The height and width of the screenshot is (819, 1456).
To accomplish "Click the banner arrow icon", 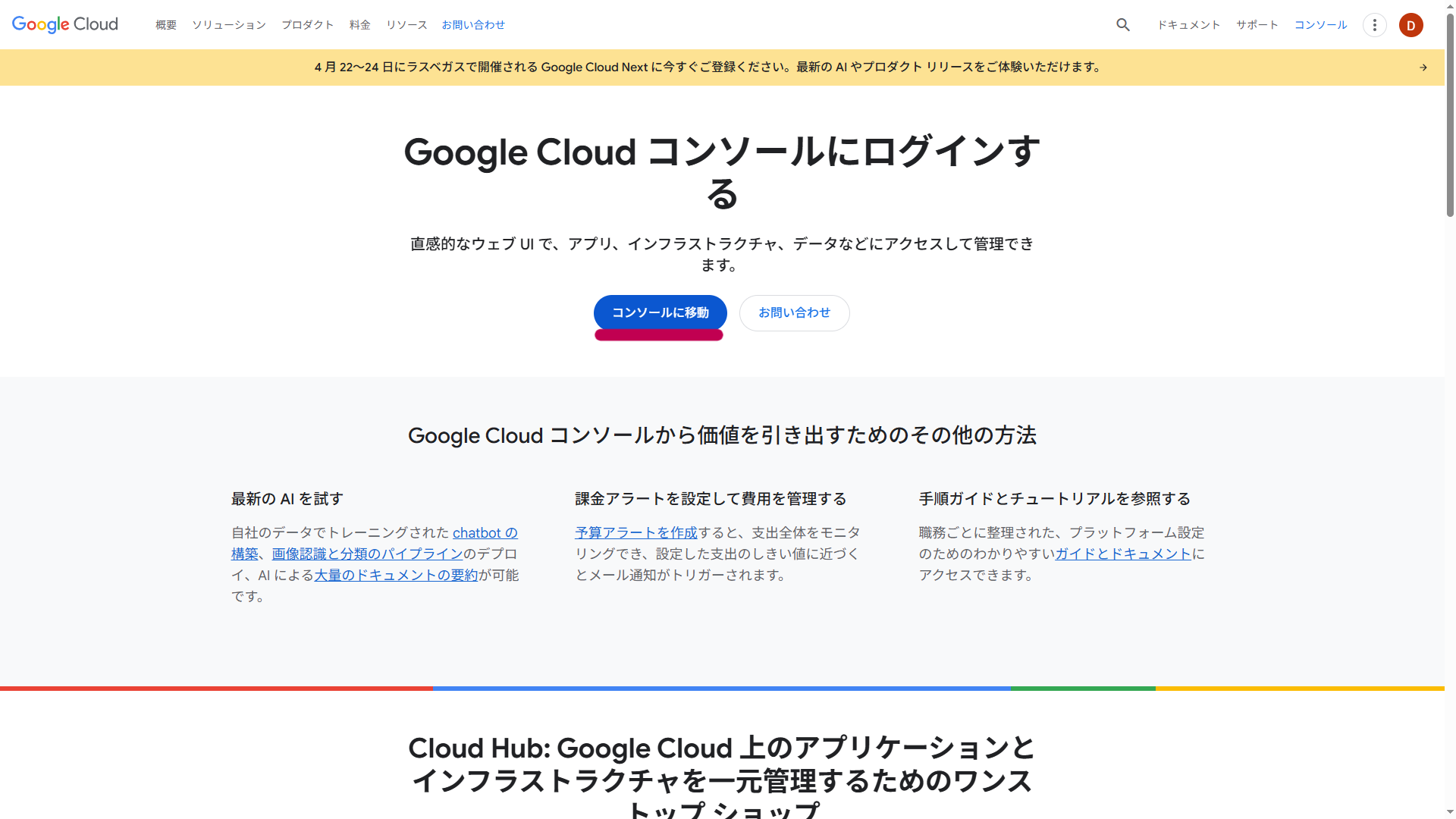I will tap(1423, 67).
